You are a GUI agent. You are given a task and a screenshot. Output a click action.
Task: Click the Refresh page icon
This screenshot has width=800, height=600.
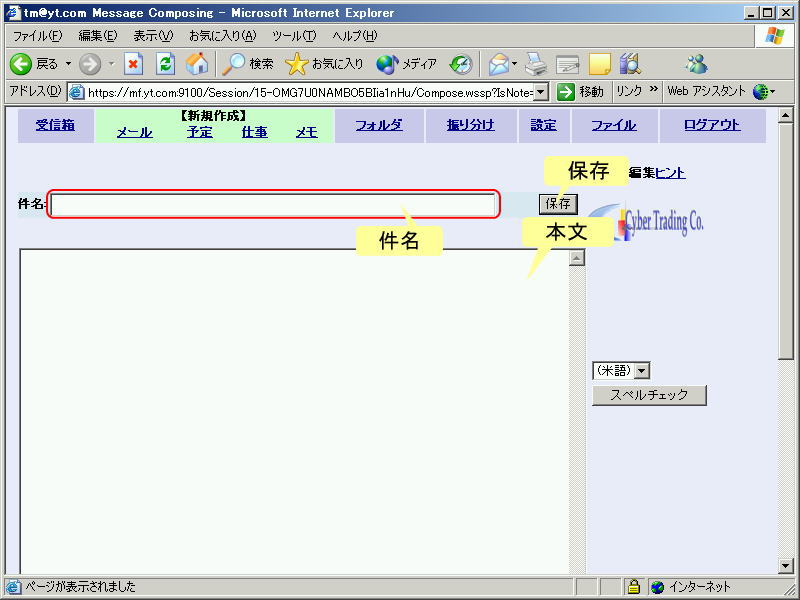pos(166,64)
